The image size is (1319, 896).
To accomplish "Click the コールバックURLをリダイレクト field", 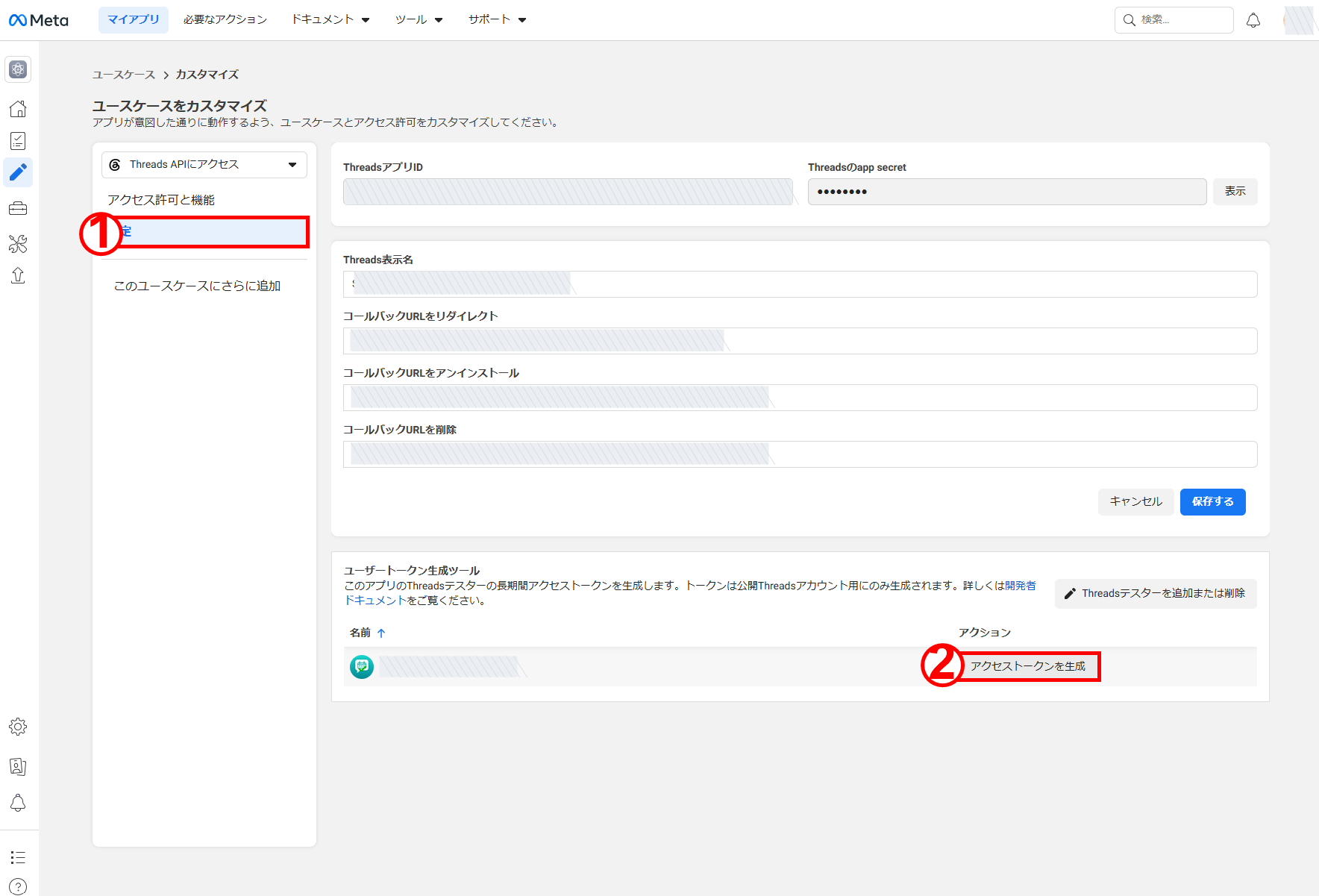I will pos(801,341).
